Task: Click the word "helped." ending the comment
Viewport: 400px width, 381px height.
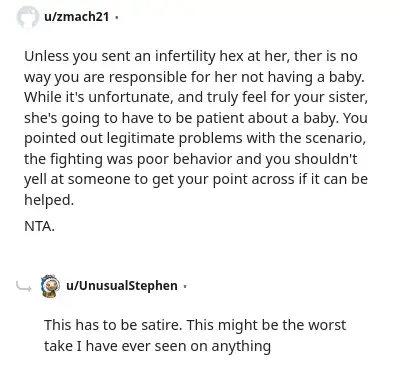Action: pos(49,200)
